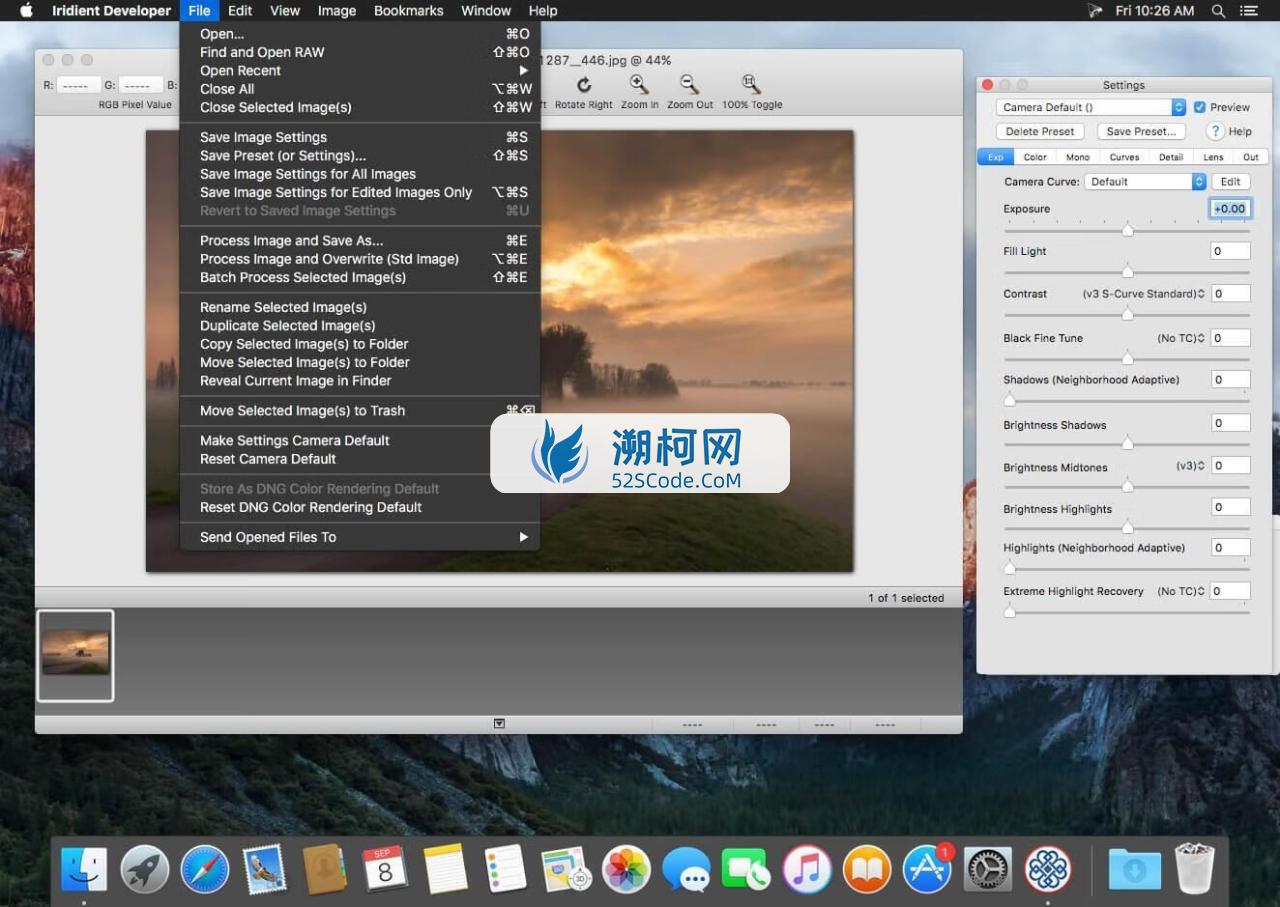Open System Preferences gear in Dock
Image resolution: width=1280 pixels, height=907 pixels.
(x=988, y=868)
